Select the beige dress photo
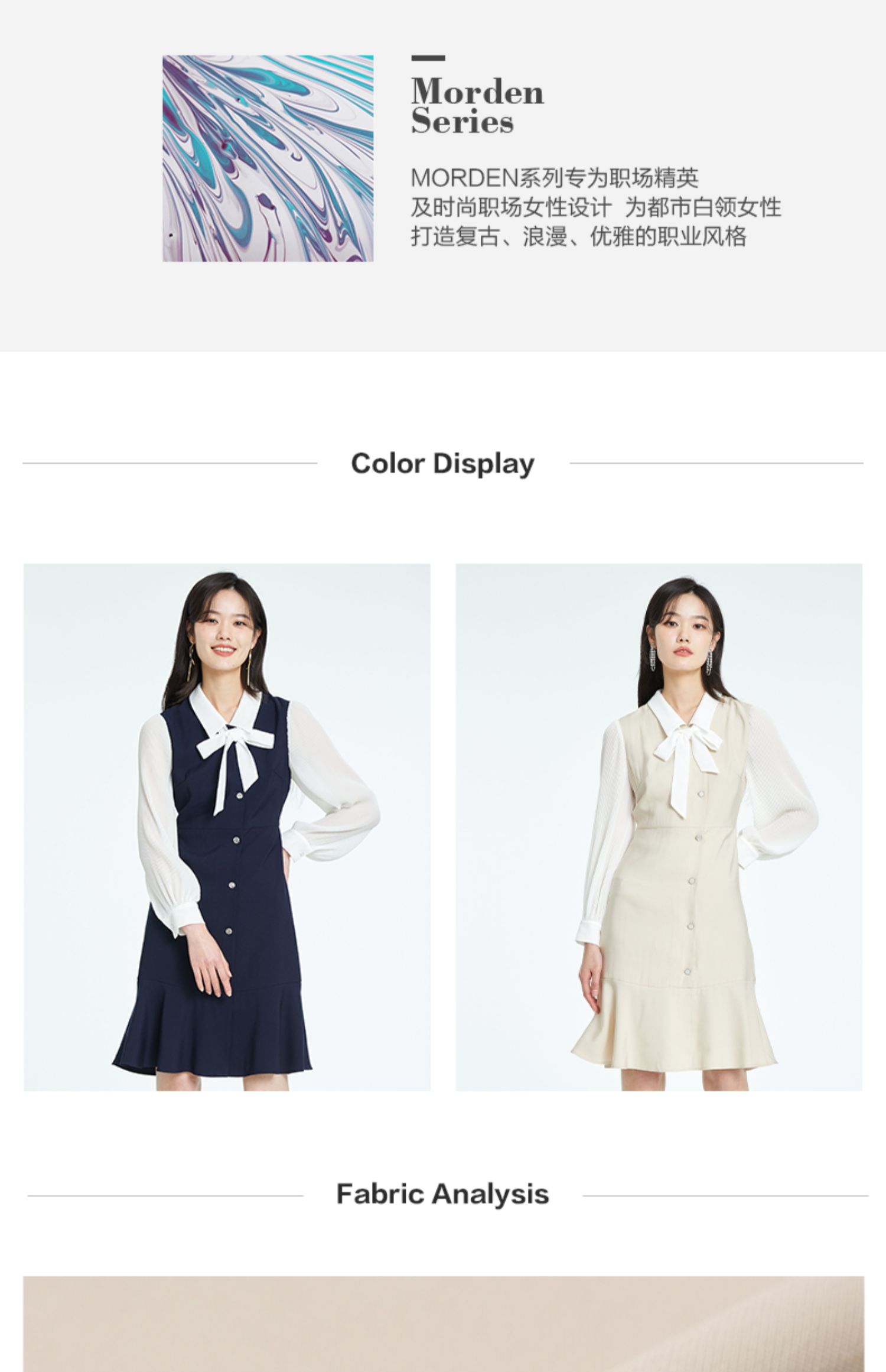 (x=659, y=827)
